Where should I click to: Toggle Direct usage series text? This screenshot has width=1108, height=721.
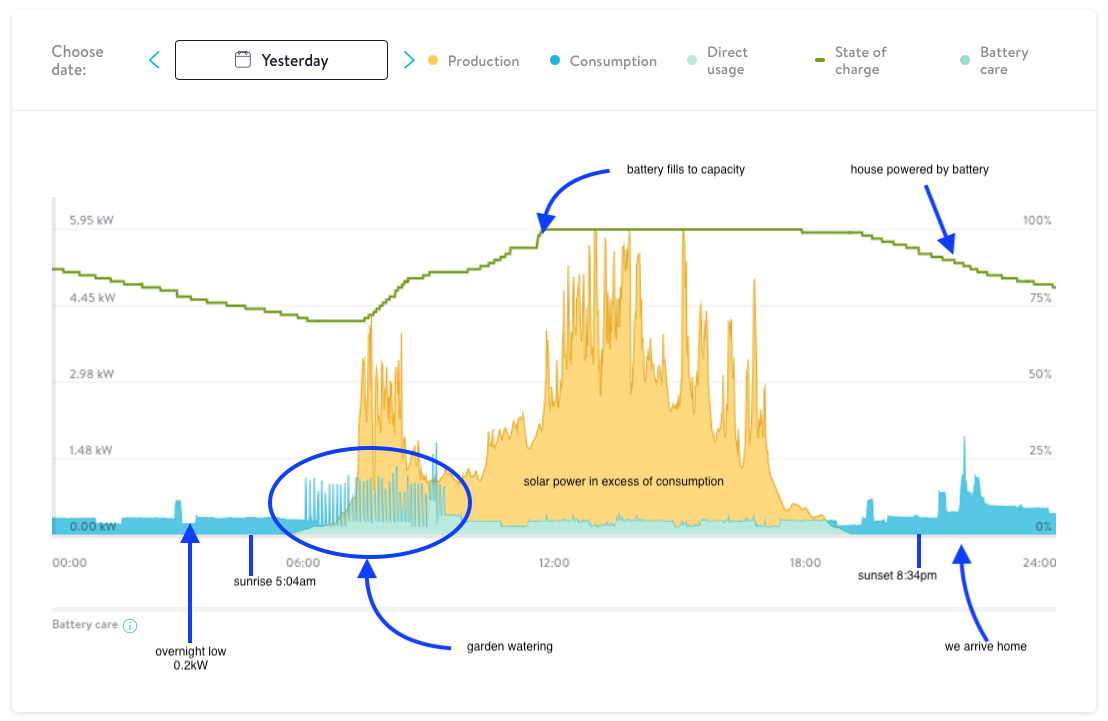[x=727, y=61]
